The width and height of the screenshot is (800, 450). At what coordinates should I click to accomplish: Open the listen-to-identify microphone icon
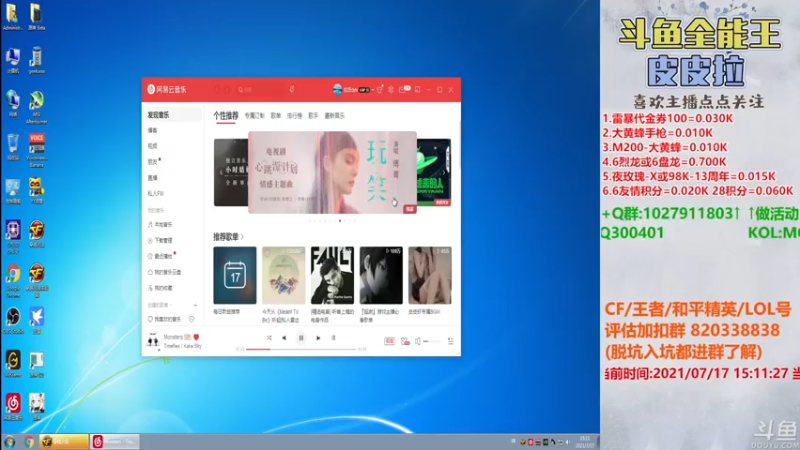(292, 89)
